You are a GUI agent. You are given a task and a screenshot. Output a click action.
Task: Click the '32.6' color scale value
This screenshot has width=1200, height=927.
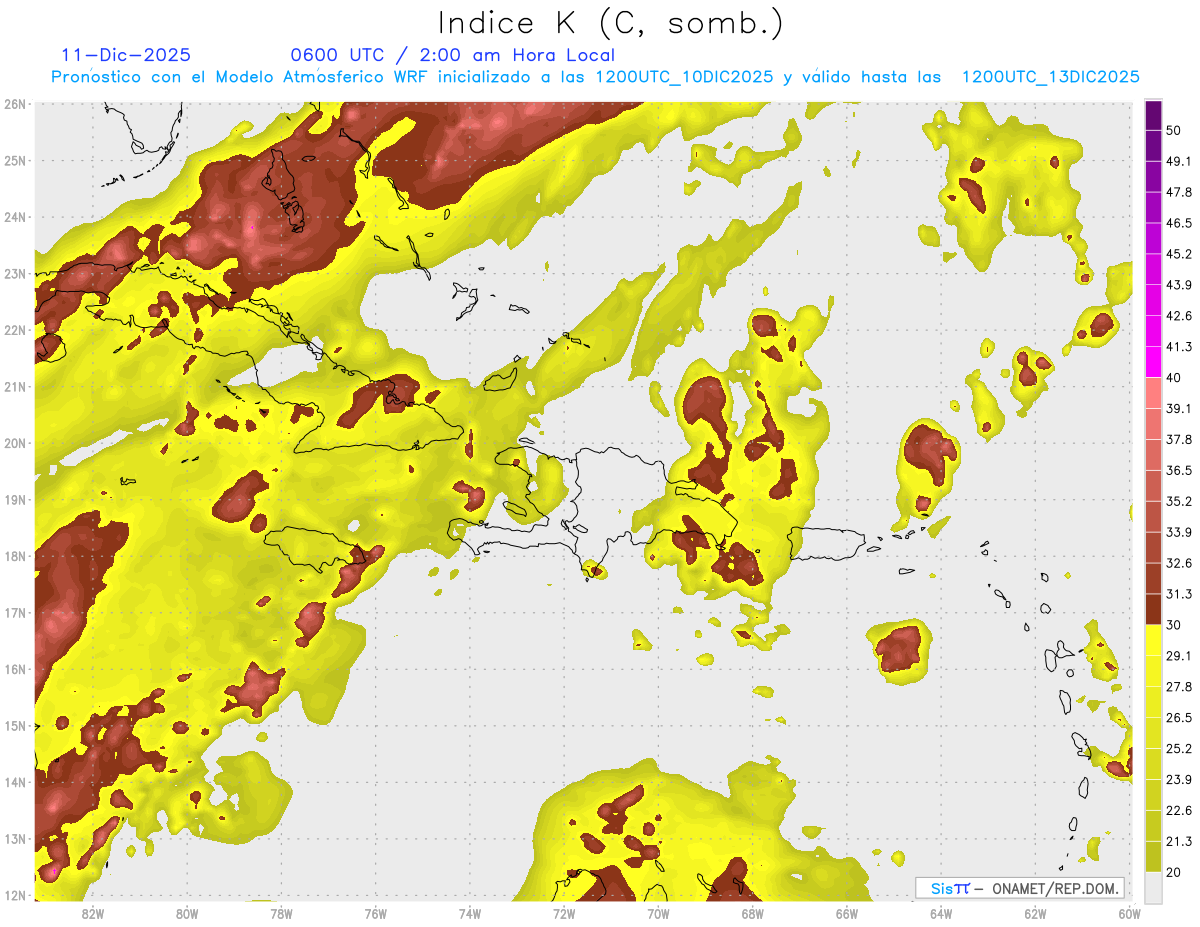(1180, 563)
